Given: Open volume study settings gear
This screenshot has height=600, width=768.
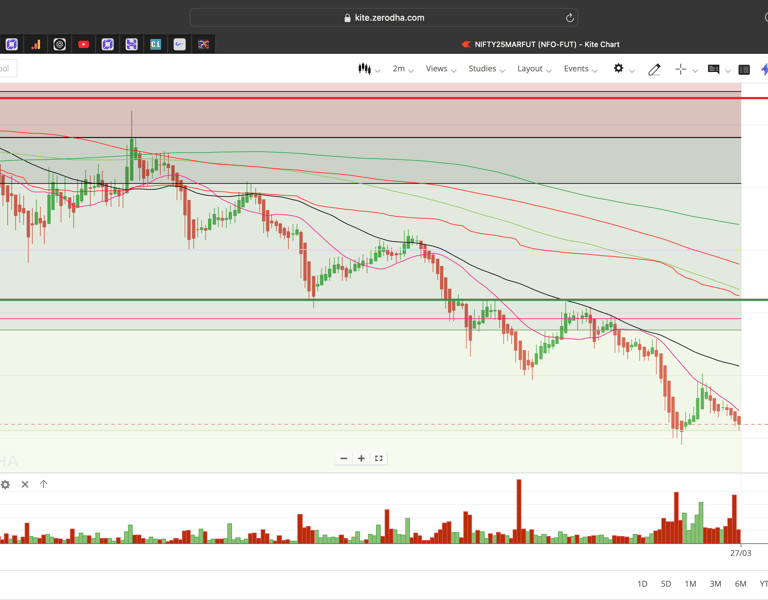Looking at the screenshot, I should 5,484.
